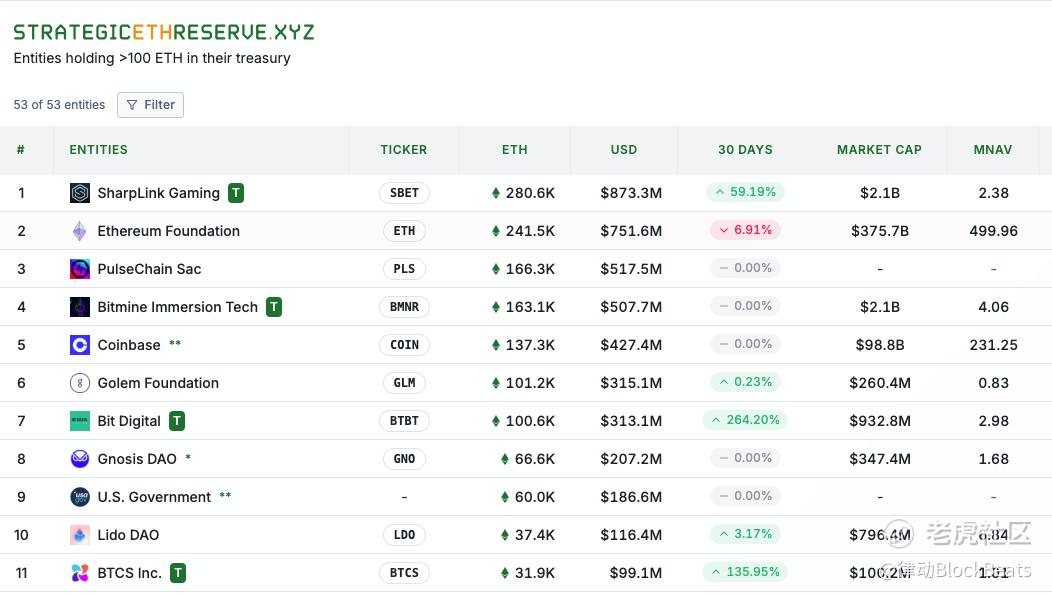1052x595 pixels.
Task: Click the STRATEGICETHRESERVE.XYZ site logo
Action: click(x=164, y=32)
